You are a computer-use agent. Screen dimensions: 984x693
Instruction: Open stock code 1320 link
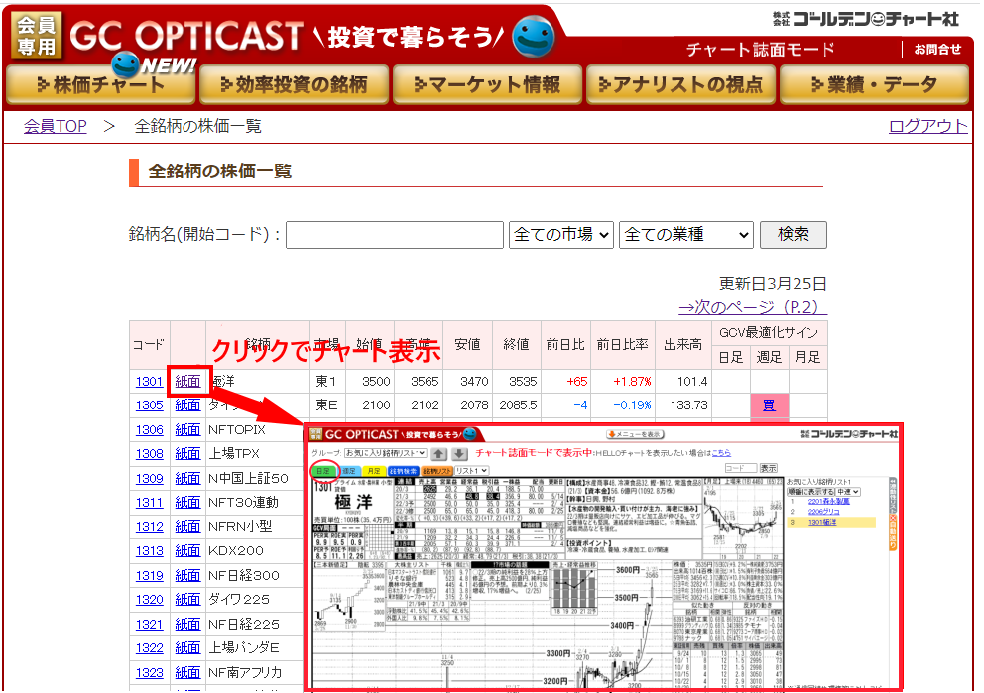click(149, 600)
